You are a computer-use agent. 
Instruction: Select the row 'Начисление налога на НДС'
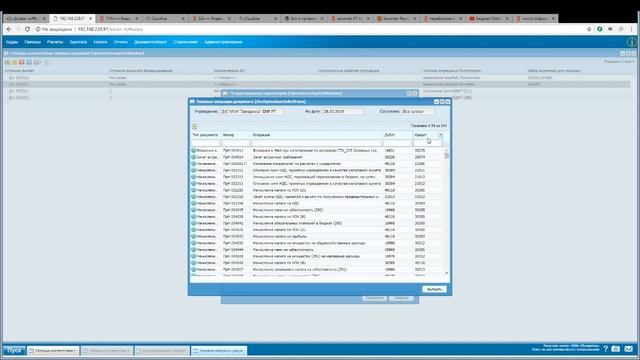coord(318,203)
